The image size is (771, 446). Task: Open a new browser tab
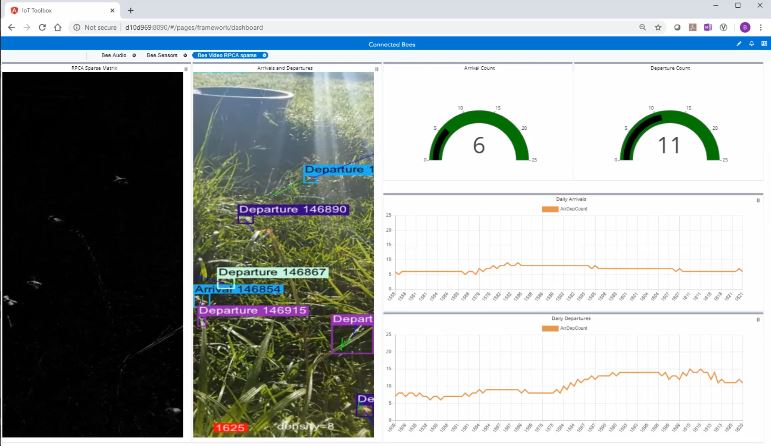click(x=130, y=9)
